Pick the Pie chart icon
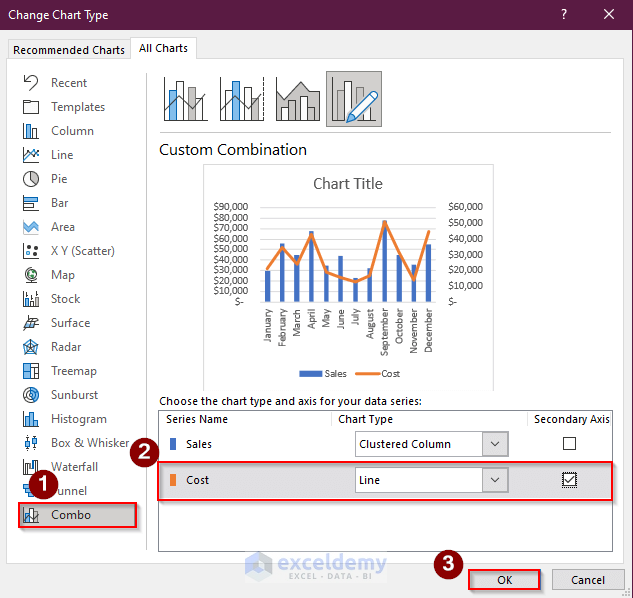This screenshot has height=598, width=633. point(31,179)
